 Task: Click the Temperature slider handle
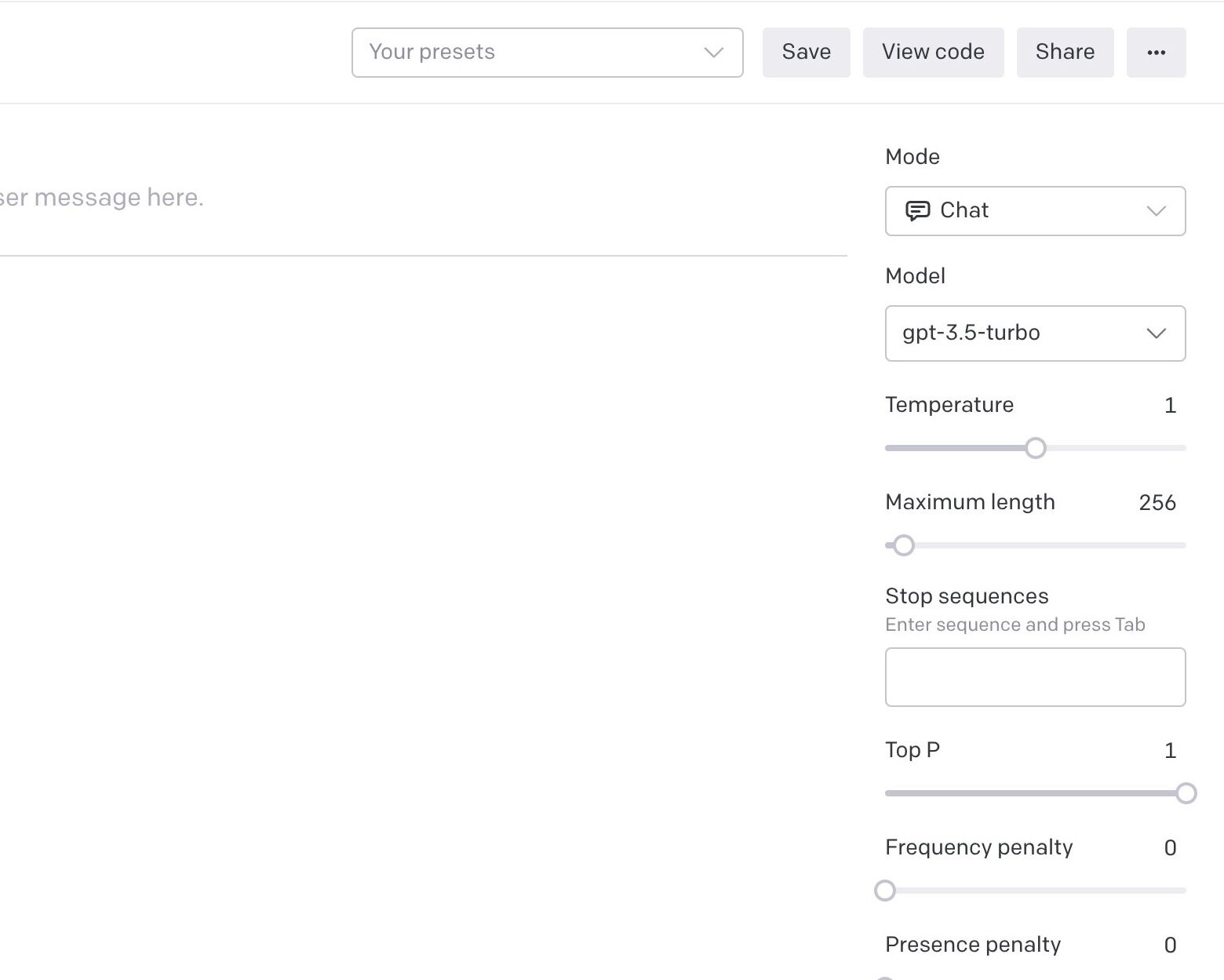tap(1036, 448)
